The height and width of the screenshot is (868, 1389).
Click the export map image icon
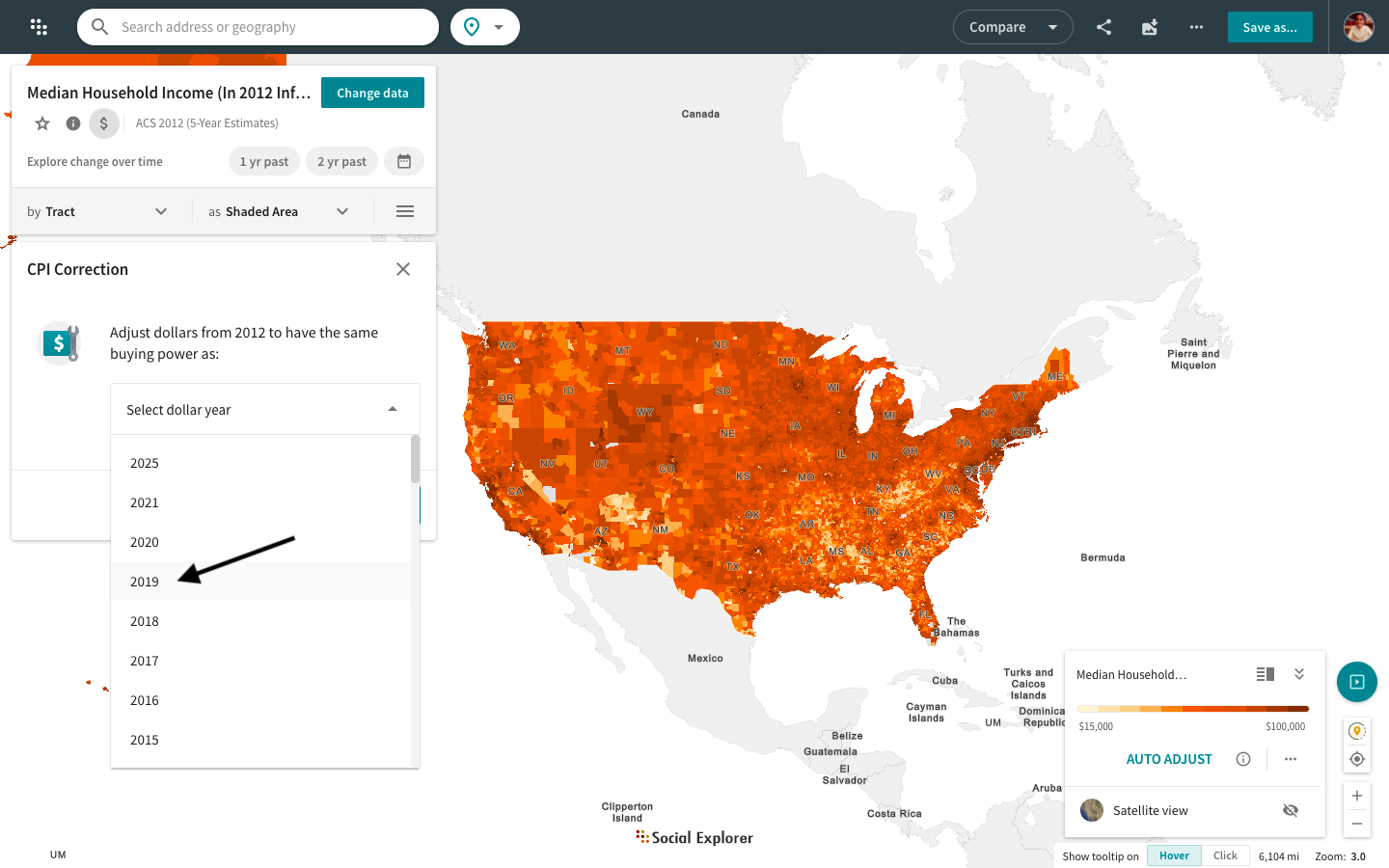click(x=1150, y=27)
